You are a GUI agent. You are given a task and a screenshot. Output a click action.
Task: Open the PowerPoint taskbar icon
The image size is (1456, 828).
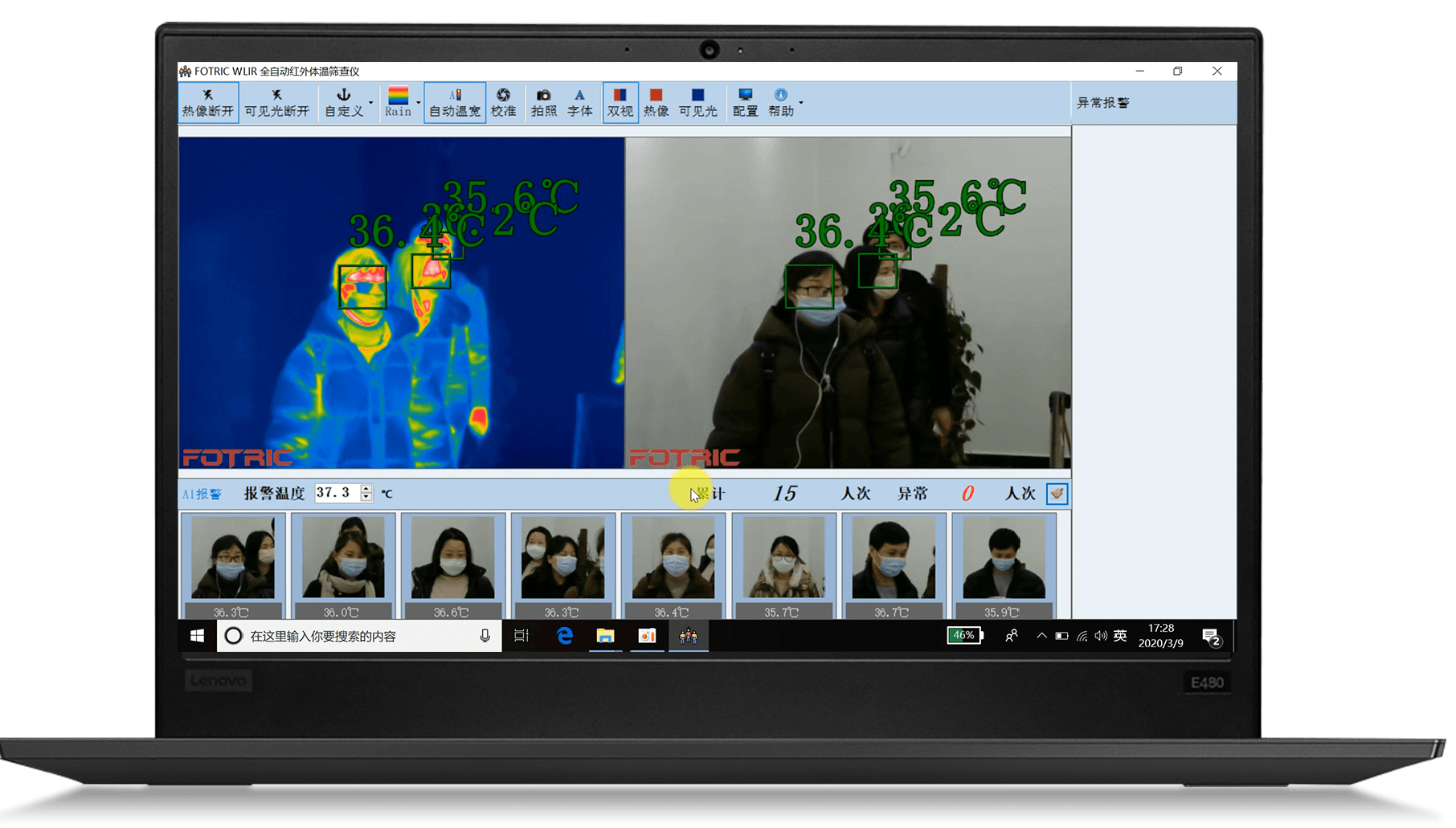point(647,636)
